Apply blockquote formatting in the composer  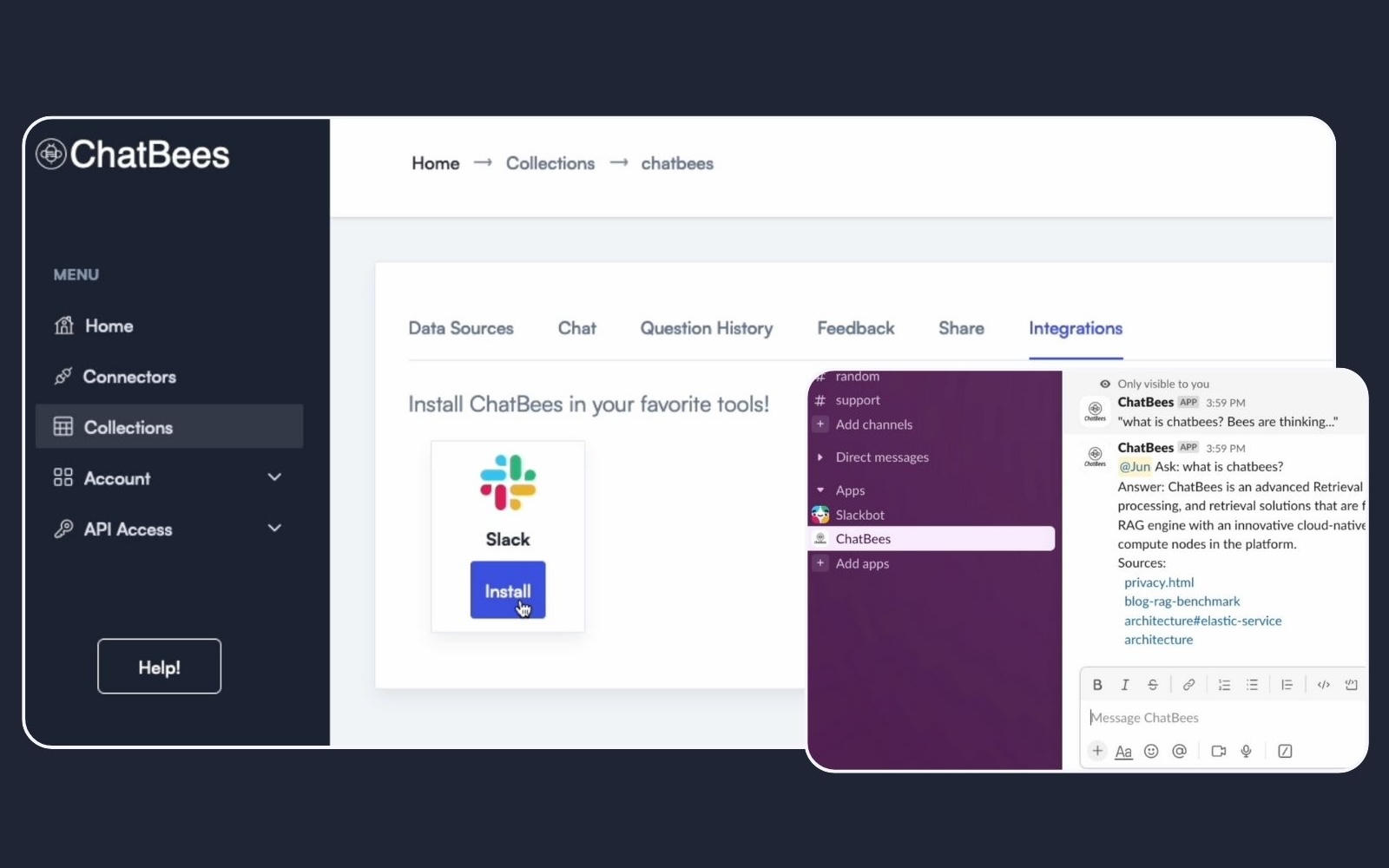[x=1287, y=685]
